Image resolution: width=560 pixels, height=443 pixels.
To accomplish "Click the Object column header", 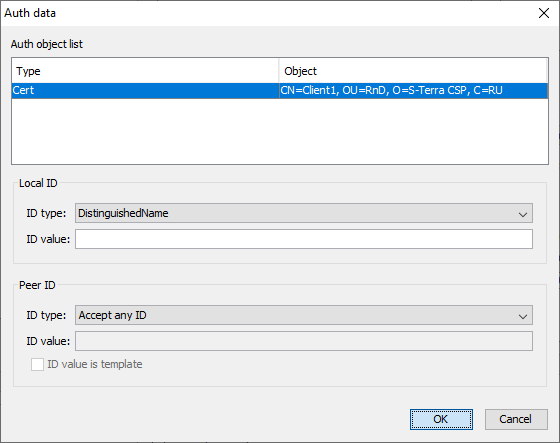I will coord(413,71).
